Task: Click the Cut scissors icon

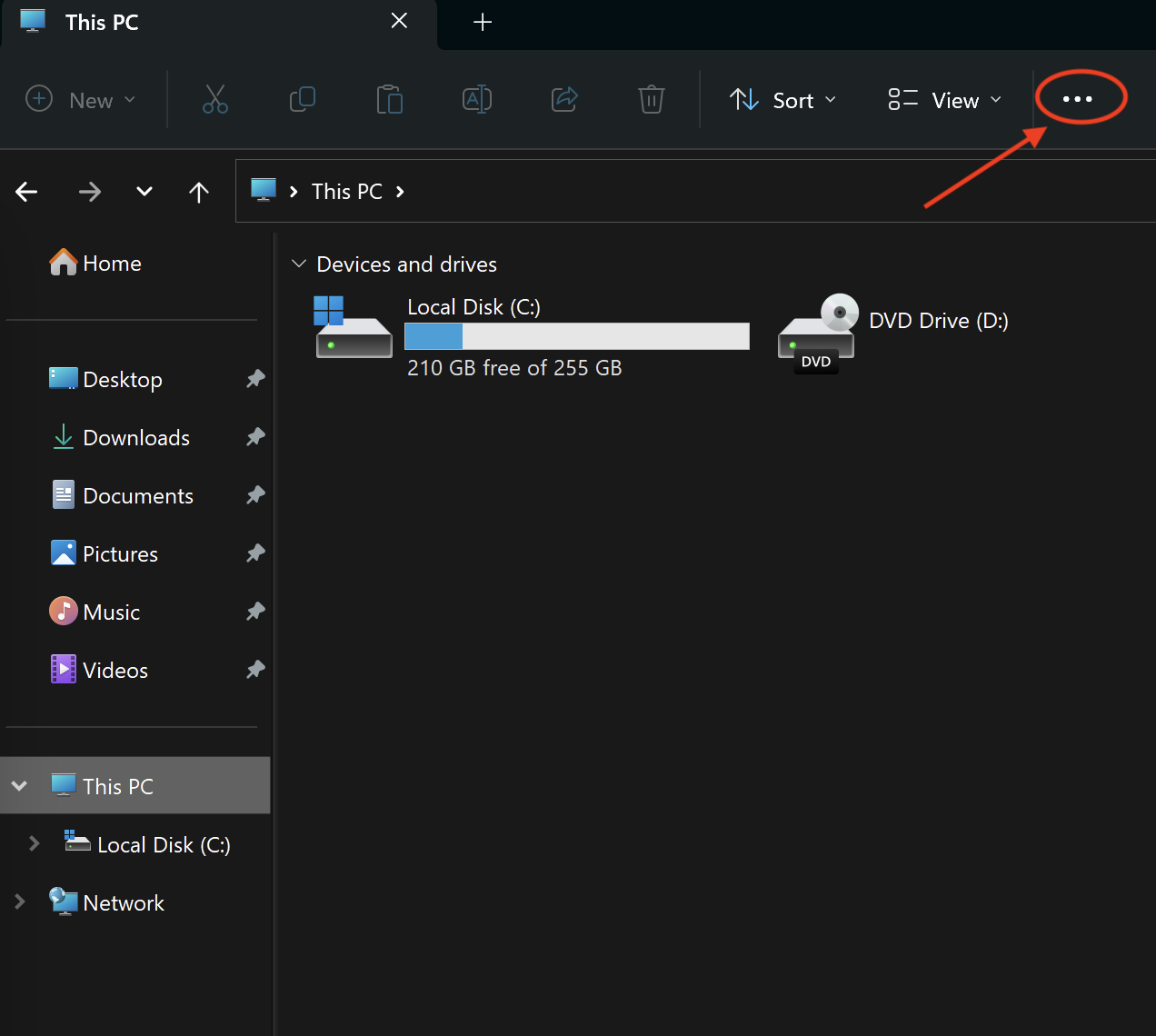Action: point(215,99)
